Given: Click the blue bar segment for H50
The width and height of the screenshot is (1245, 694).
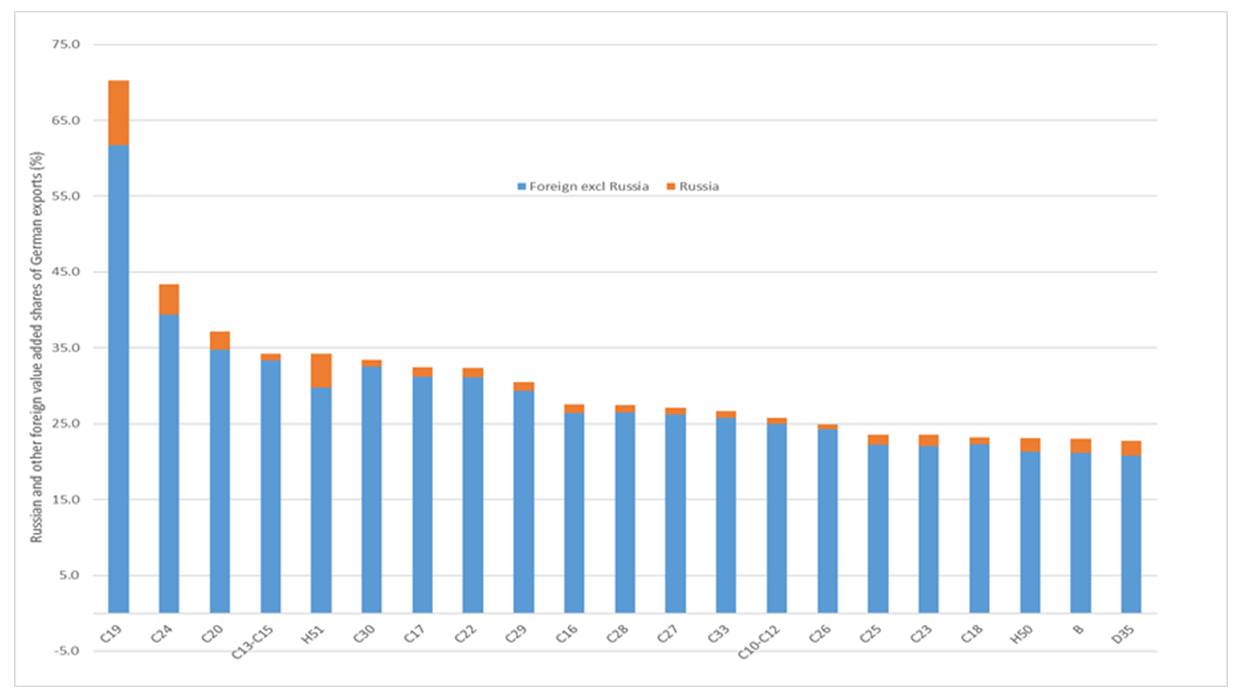Looking at the screenshot, I should tap(1030, 532).
